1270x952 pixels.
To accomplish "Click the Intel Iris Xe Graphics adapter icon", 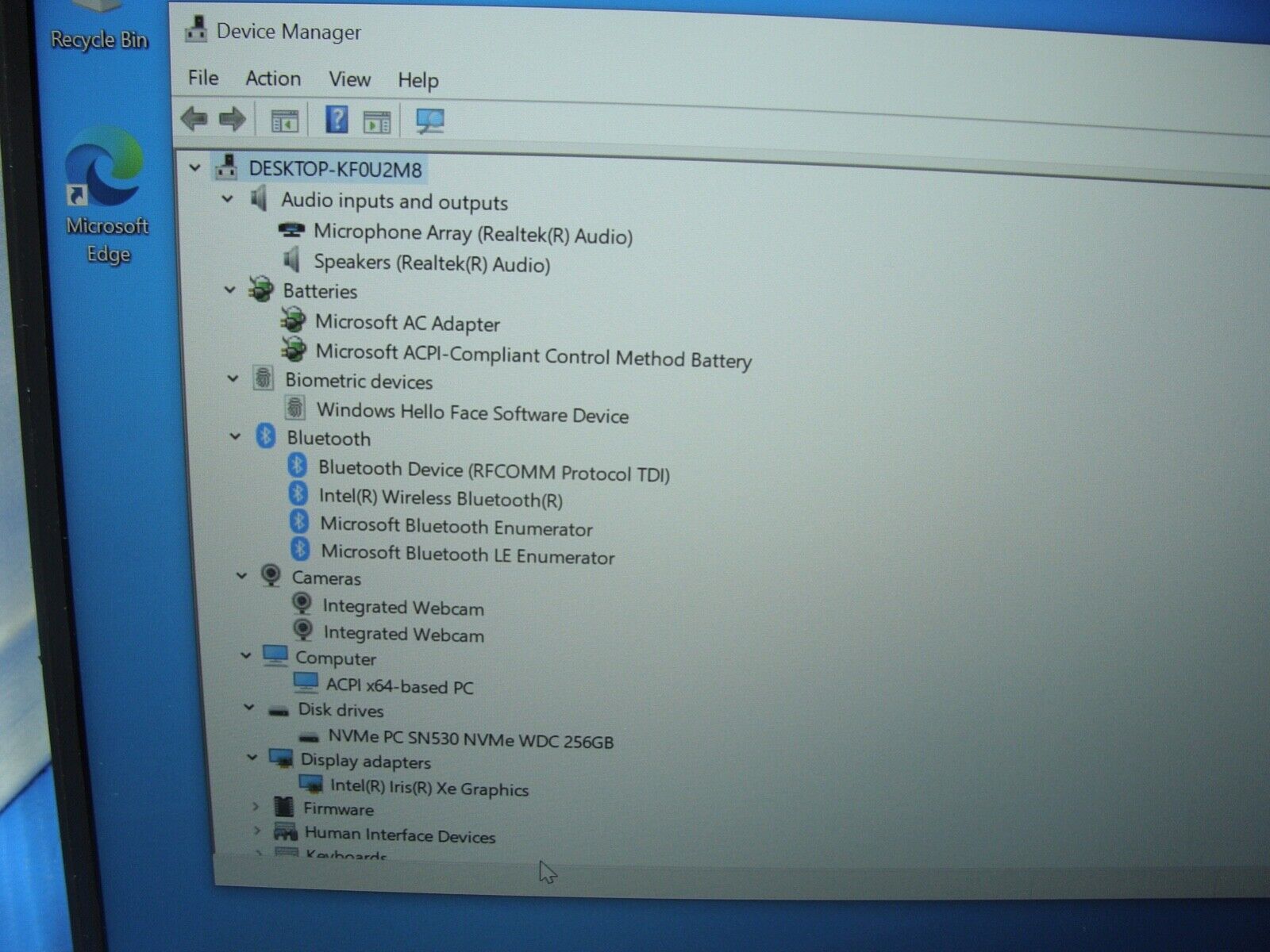I will (311, 785).
